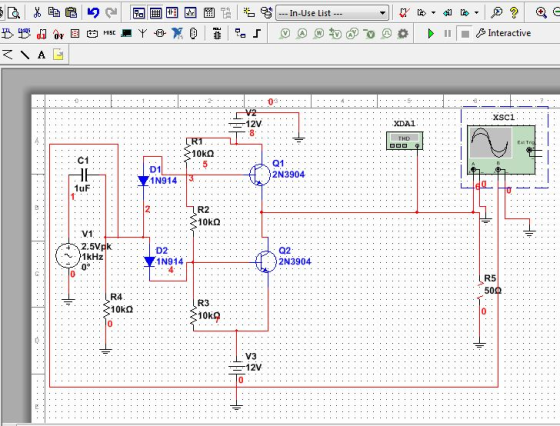
Task: Click the Interactive analysis button
Action: 503,33
